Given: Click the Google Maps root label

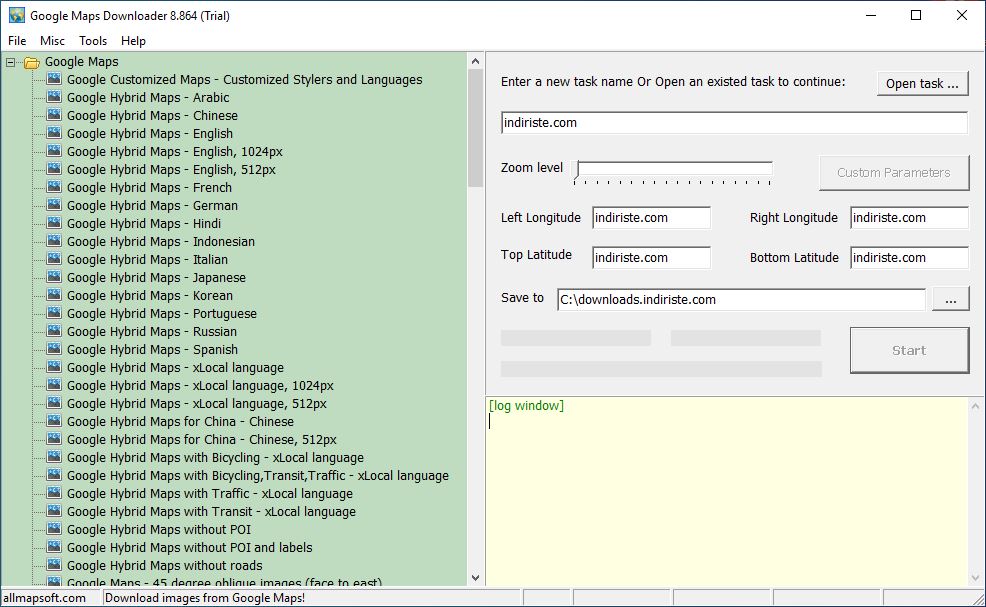Looking at the screenshot, I should coord(81,62).
